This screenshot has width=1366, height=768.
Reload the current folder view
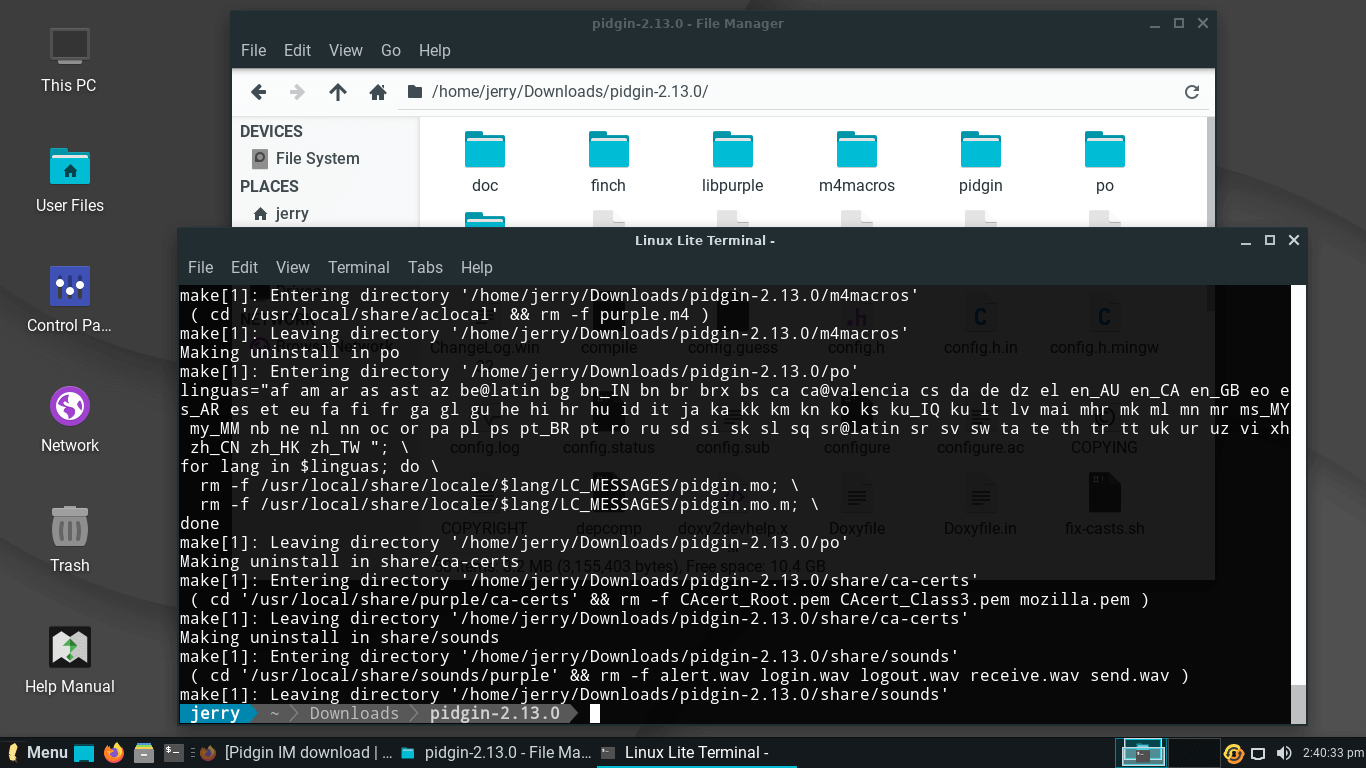click(1191, 92)
